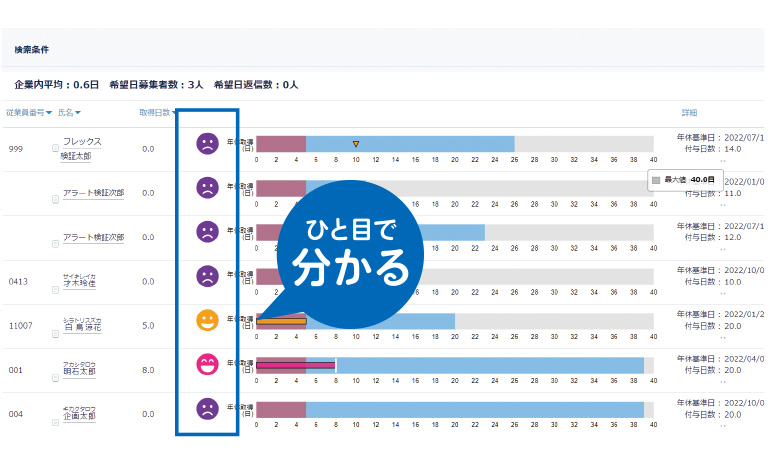Click the sad face icon for フレックス検証太郎

click(x=207, y=143)
